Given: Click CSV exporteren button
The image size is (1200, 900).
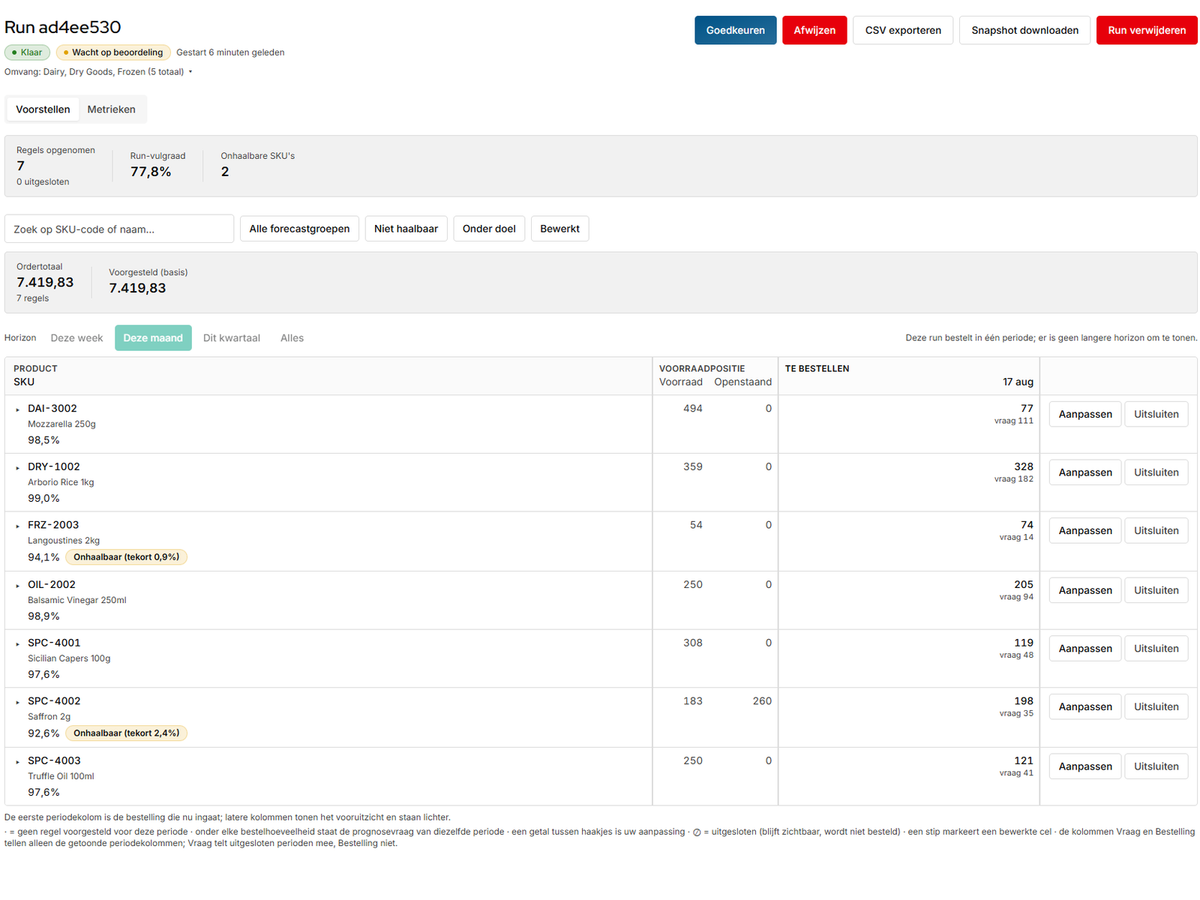Looking at the screenshot, I should point(903,30).
